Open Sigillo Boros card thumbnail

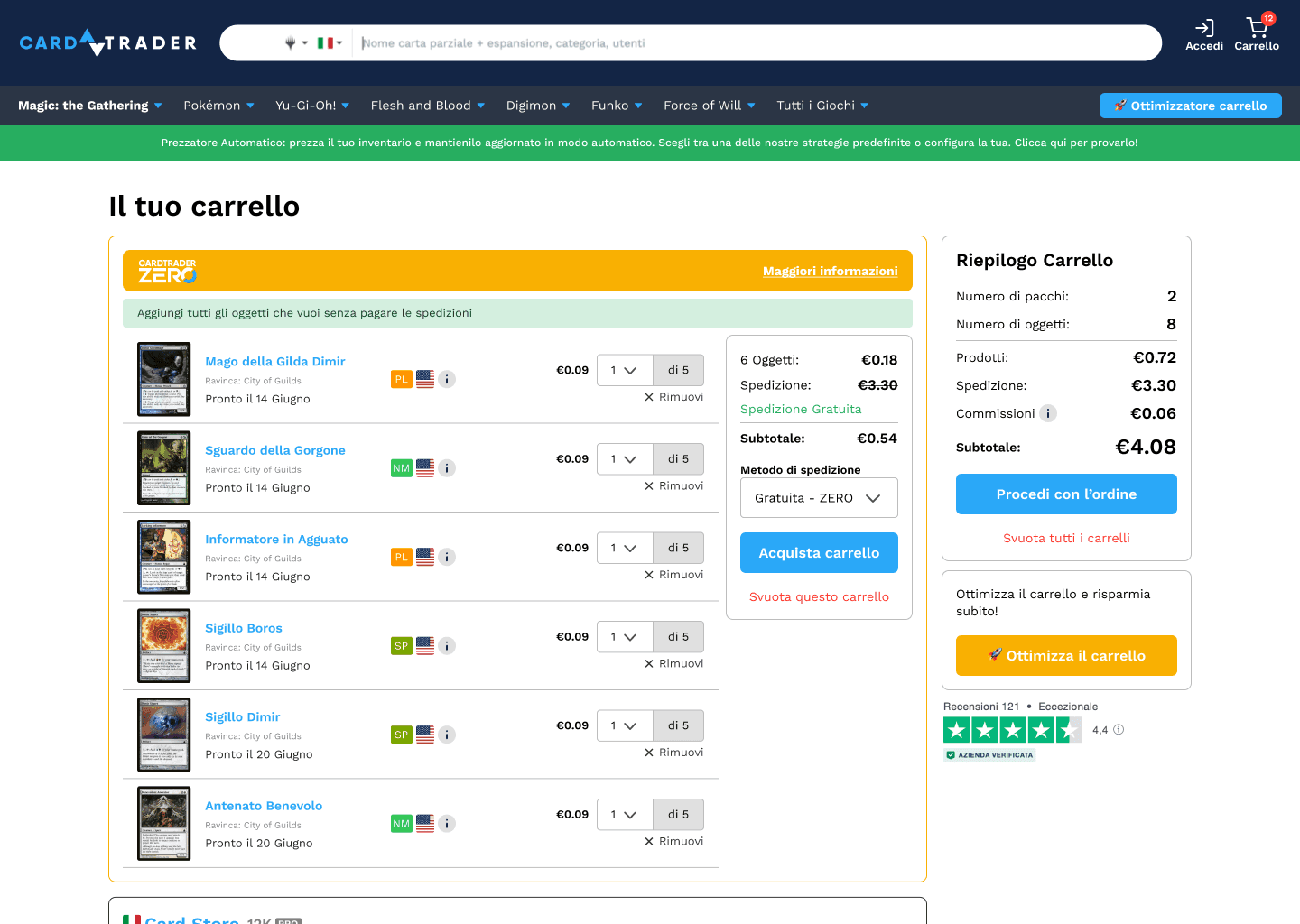click(163, 646)
